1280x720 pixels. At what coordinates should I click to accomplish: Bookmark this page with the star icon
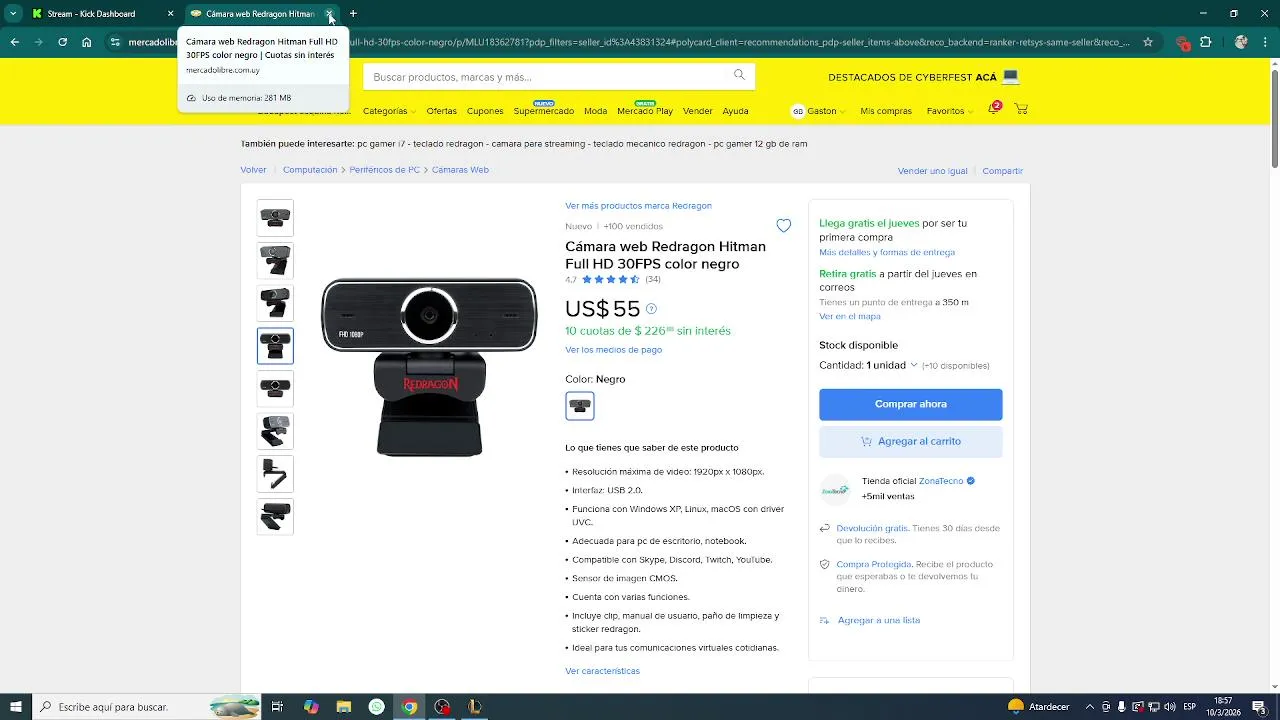point(1148,42)
